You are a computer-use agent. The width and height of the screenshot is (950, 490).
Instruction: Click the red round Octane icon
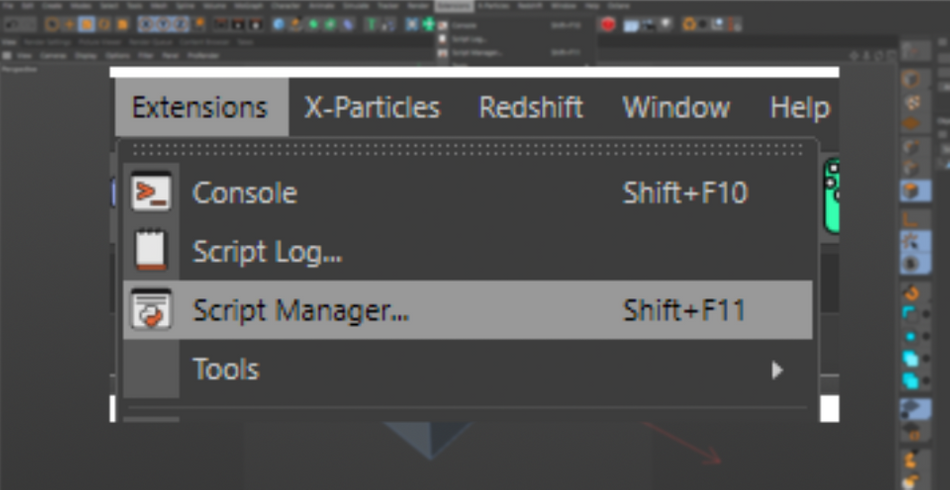coord(608,24)
